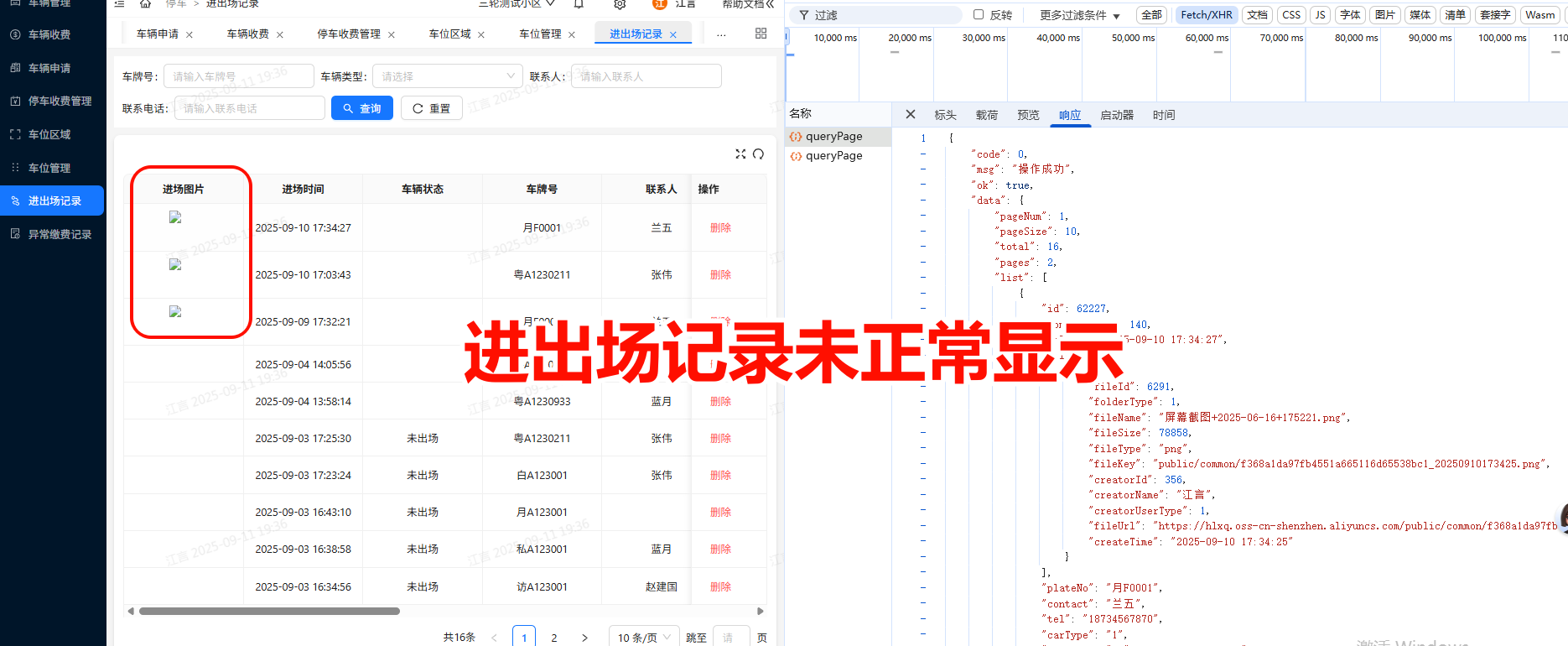This screenshot has height=646, width=1568.
Task: Click the table scrollbar's right arrow
Action: tap(761, 611)
